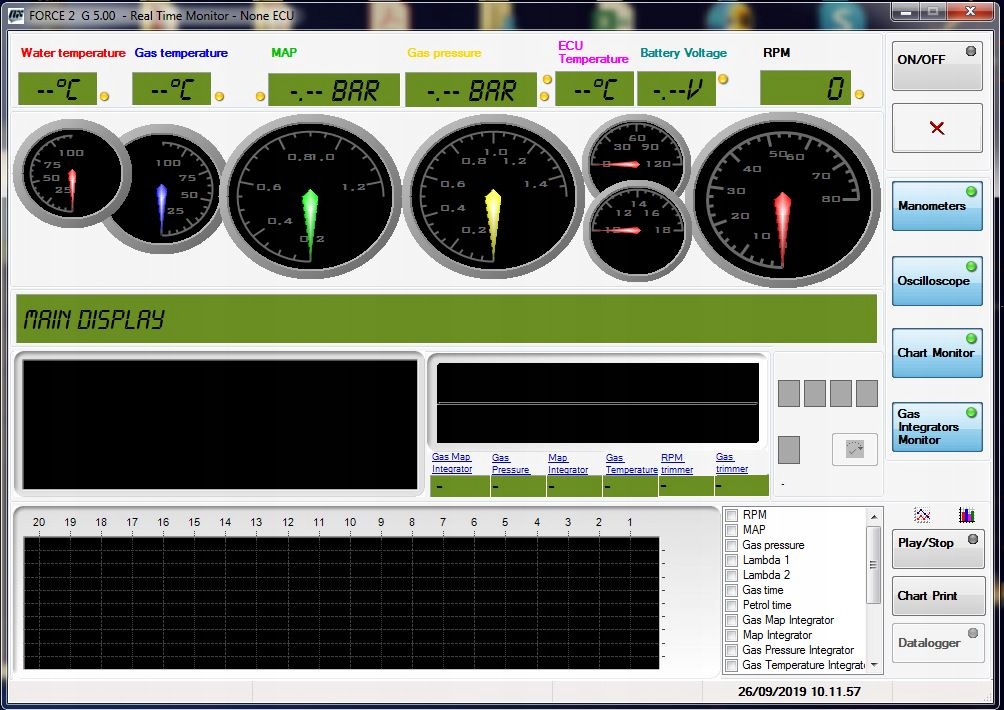Enable the RPM checkbox in chart list
The height and width of the screenshot is (710, 1004).
click(732, 515)
